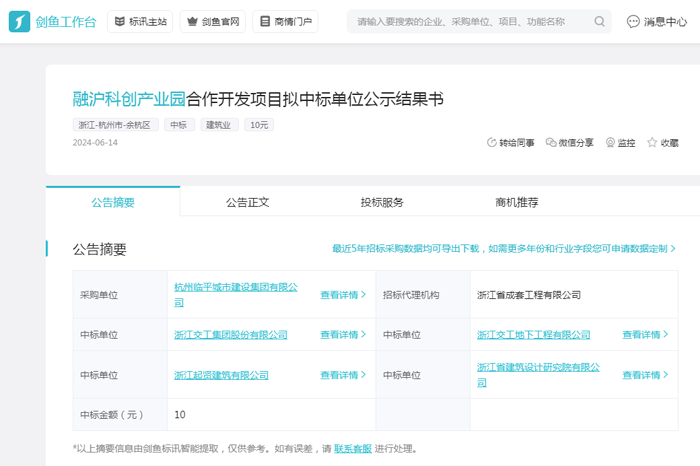Select the 10元 tag
This screenshot has width=700, height=466.
[259, 125]
